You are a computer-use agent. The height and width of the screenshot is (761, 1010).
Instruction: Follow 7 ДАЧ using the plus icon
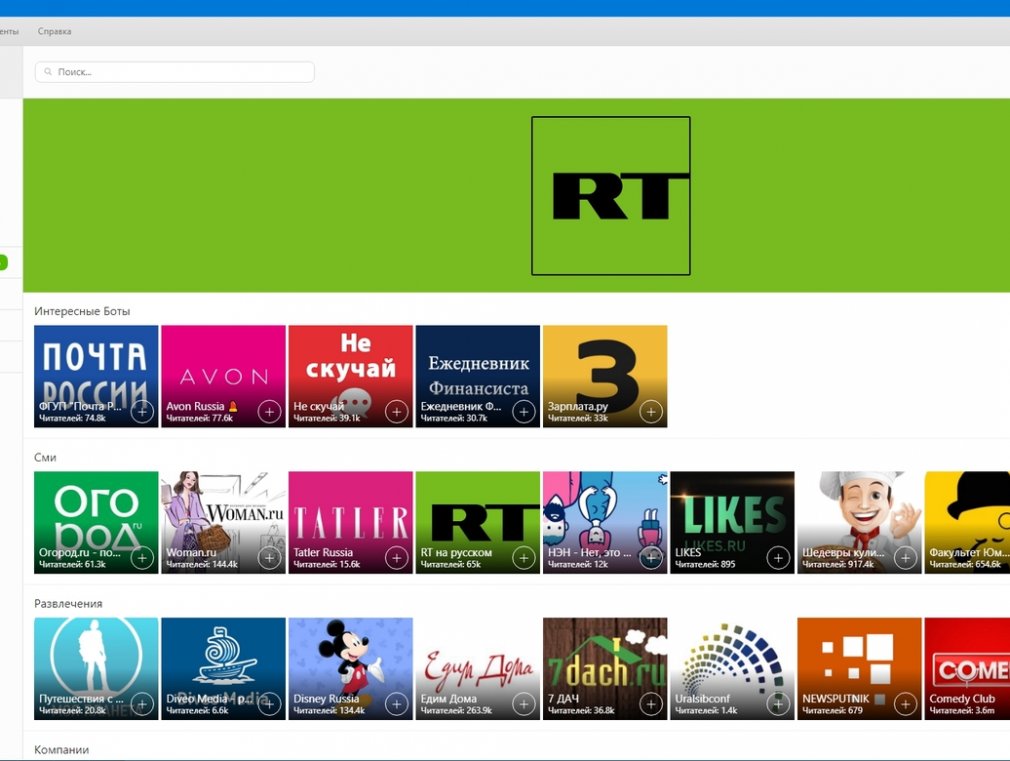click(x=651, y=704)
